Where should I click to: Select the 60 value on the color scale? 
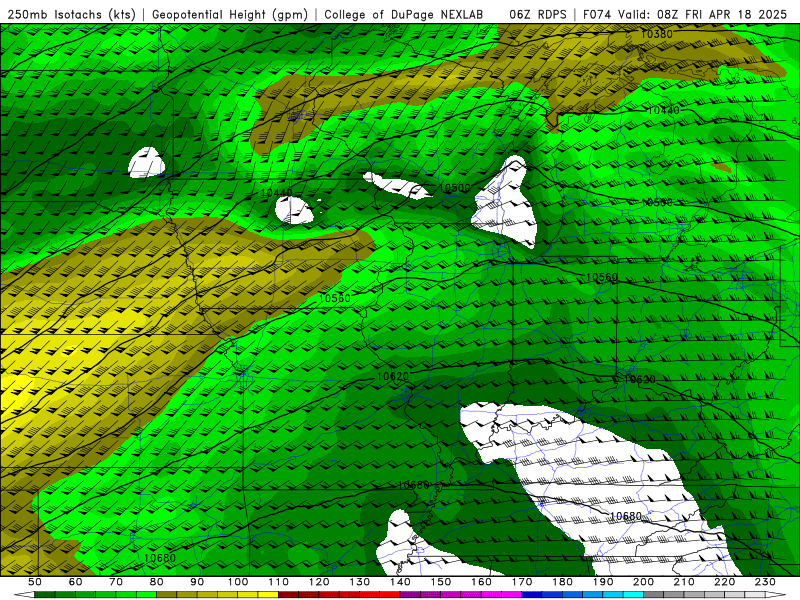click(75, 582)
